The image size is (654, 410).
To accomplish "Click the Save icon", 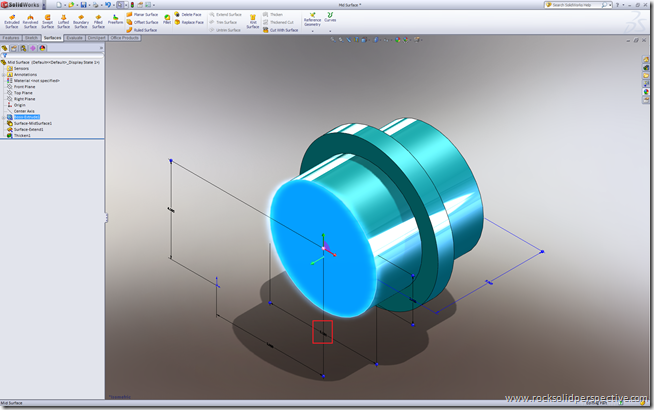I will point(83,5).
